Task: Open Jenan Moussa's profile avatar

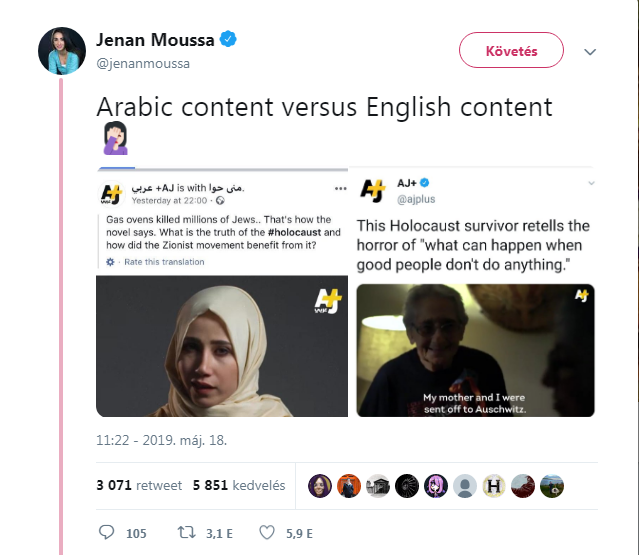Action: point(62,51)
